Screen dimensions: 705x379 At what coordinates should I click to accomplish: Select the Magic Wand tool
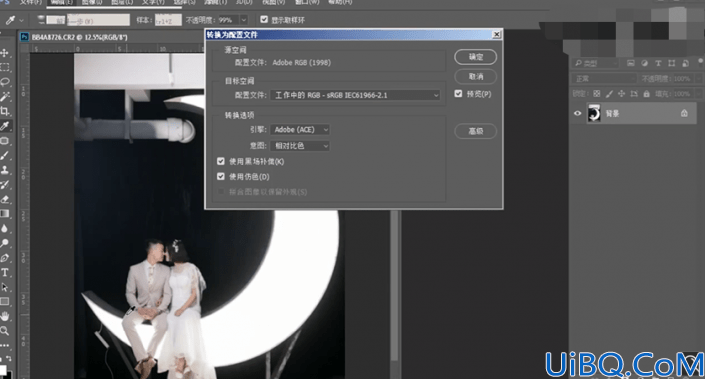click(x=5, y=97)
